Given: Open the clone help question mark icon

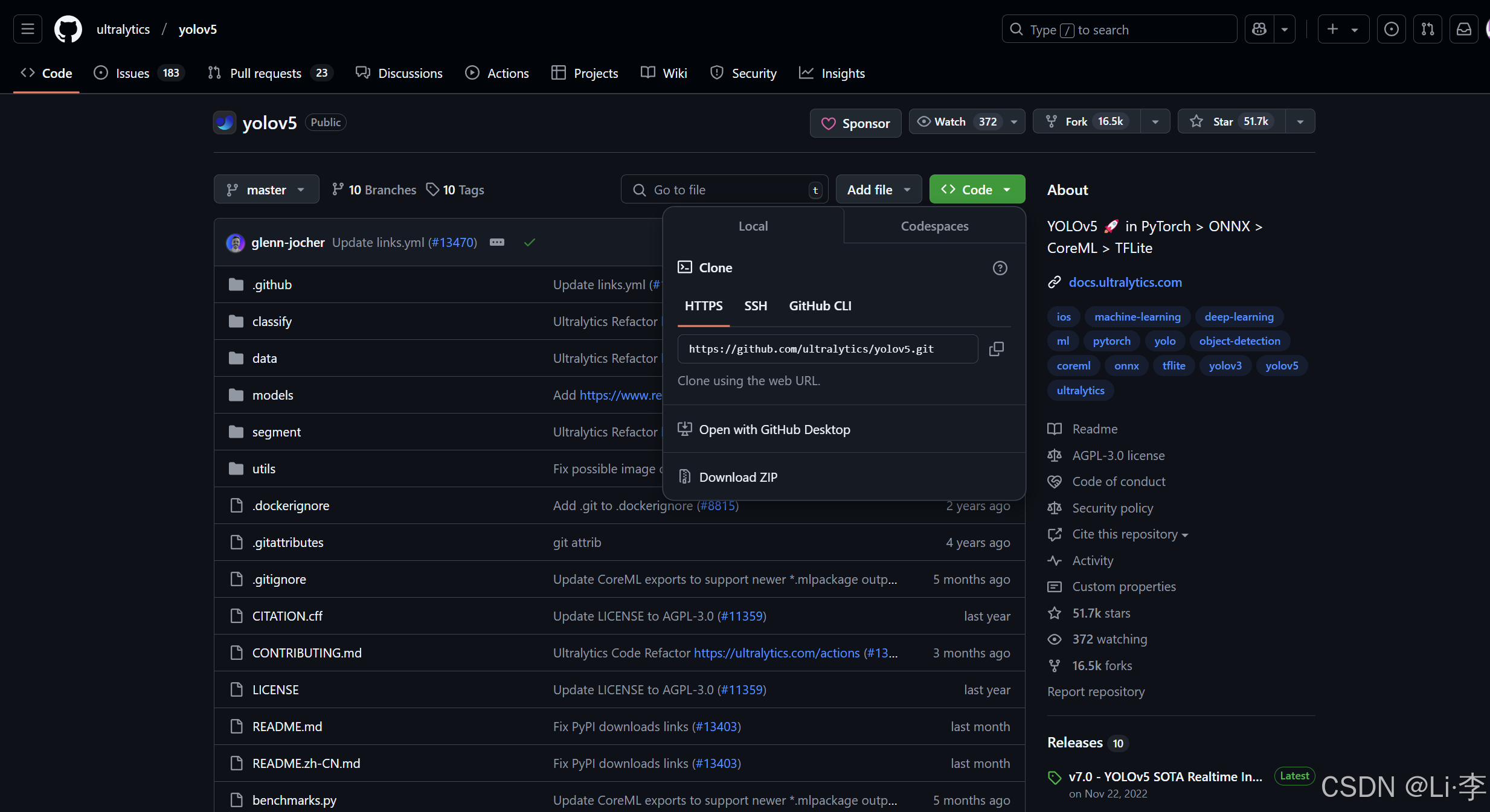Looking at the screenshot, I should pos(1000,267).
